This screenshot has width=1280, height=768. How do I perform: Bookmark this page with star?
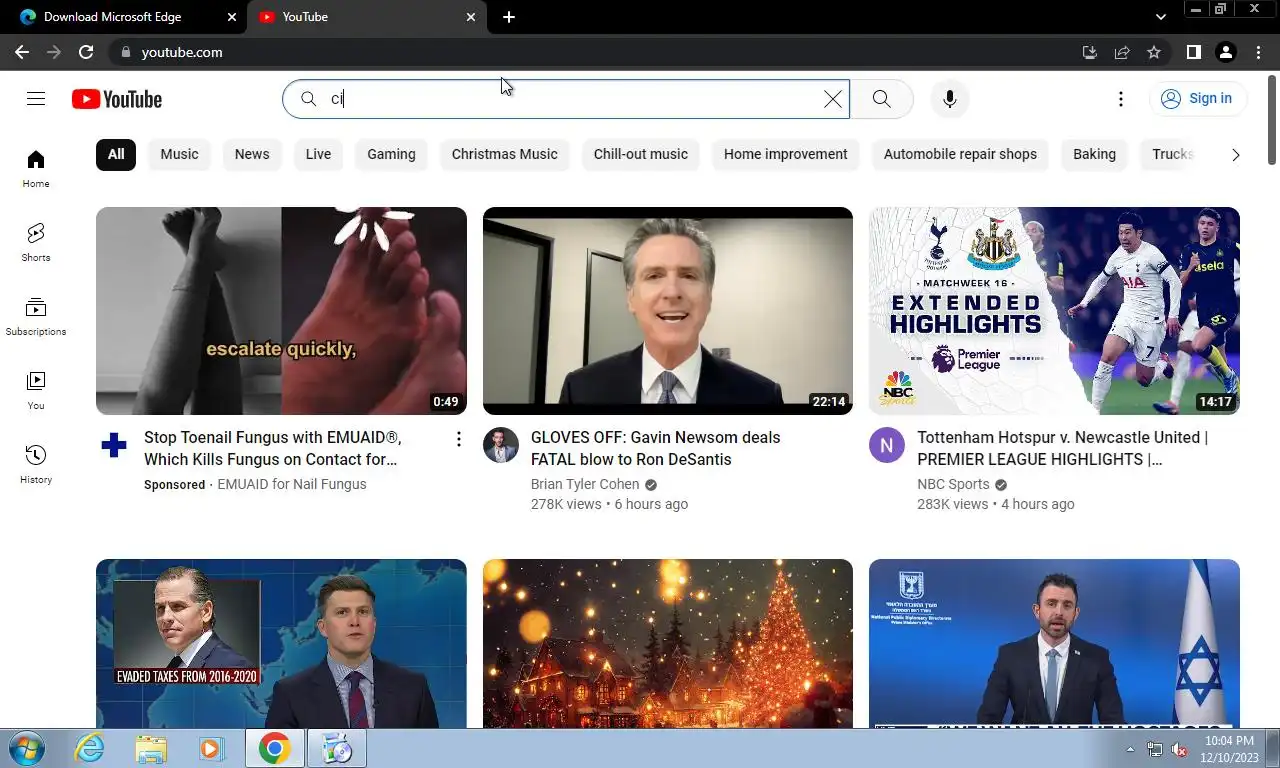[x=1154, y=52]
